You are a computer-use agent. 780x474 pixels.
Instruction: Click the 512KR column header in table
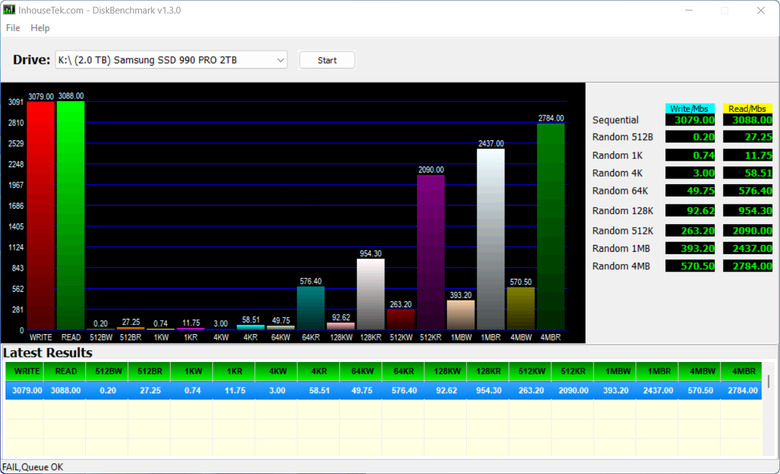pyautogui.click(x=573, y=372)
